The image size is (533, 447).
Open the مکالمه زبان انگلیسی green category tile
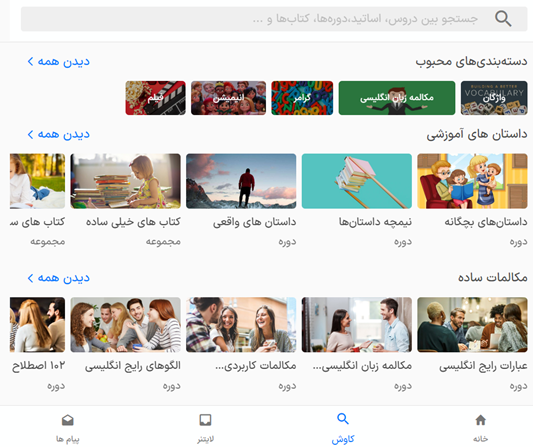tap(397, 98)
